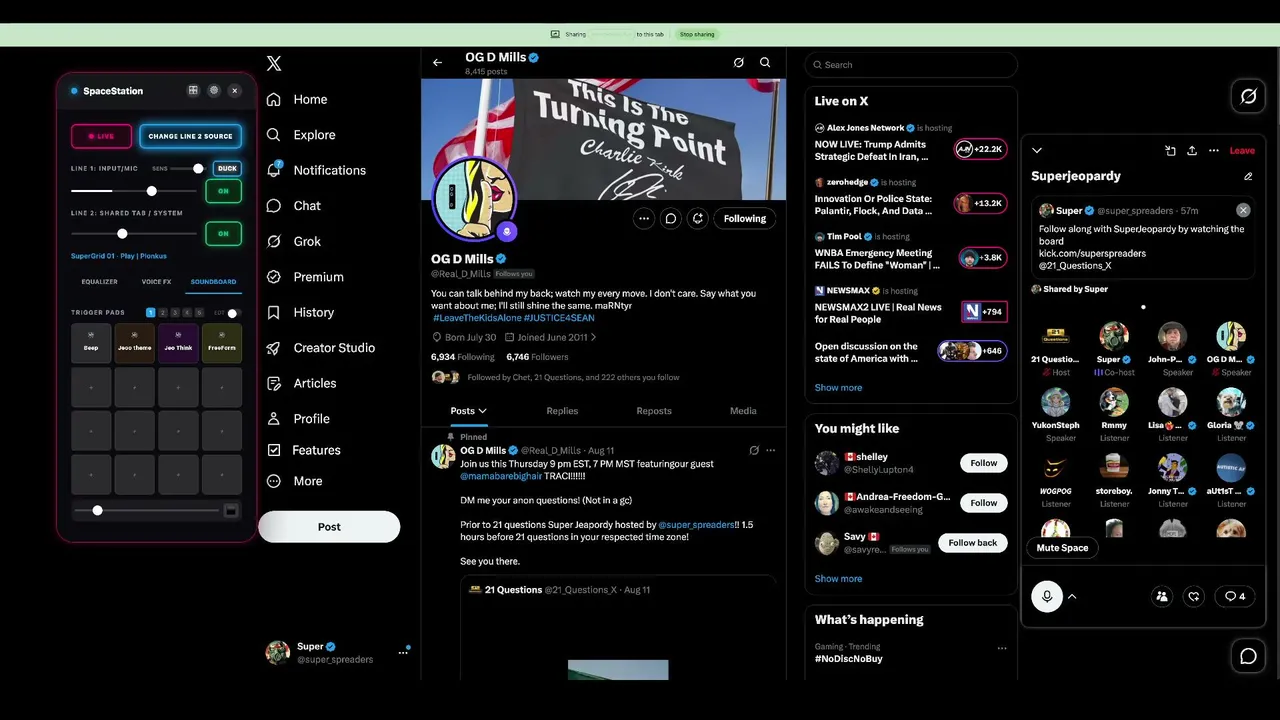Click the subscribe icon beside Following
Viewport: 1280px width, 720px height.
point(698,218)
